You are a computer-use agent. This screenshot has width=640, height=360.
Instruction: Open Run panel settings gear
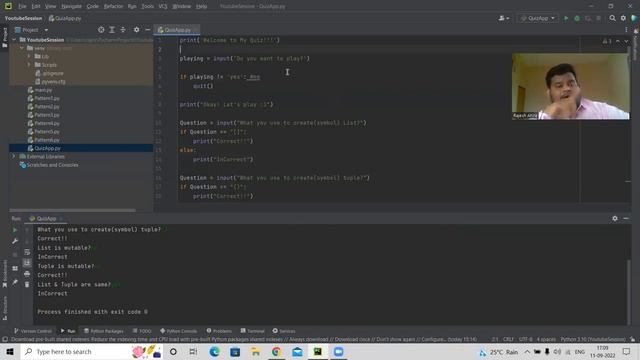point(615,219)
